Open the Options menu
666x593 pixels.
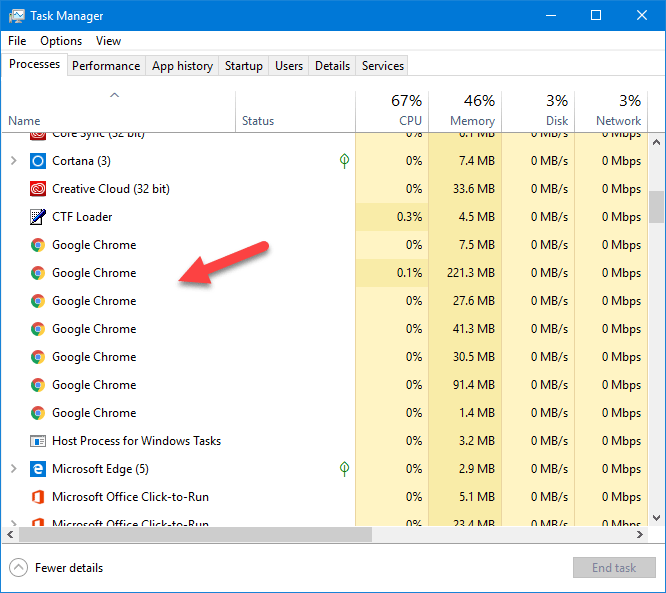(x=61, y=41)
